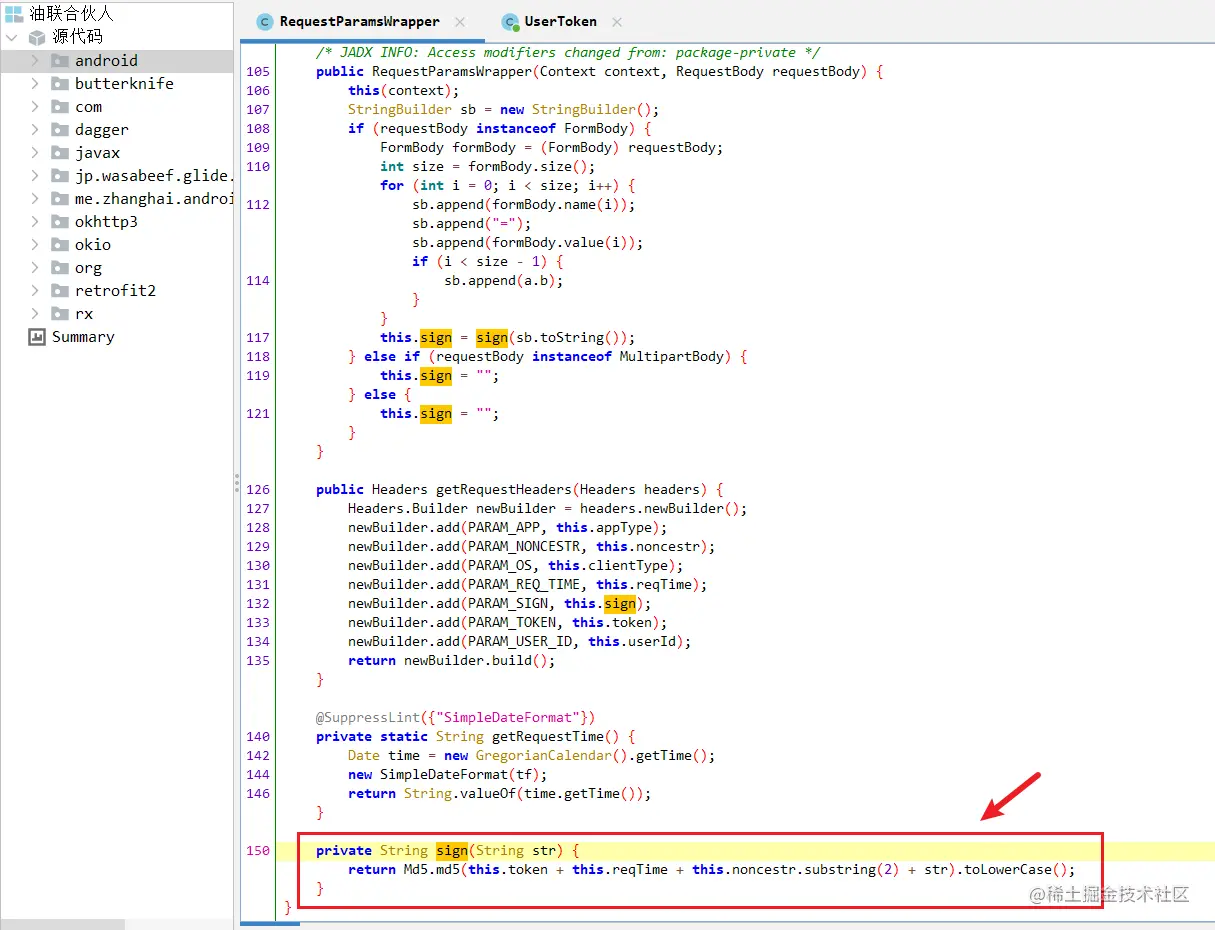1215x930 pixels.
Task: Click the okio package folder icon
Action: tap(60, 244)
